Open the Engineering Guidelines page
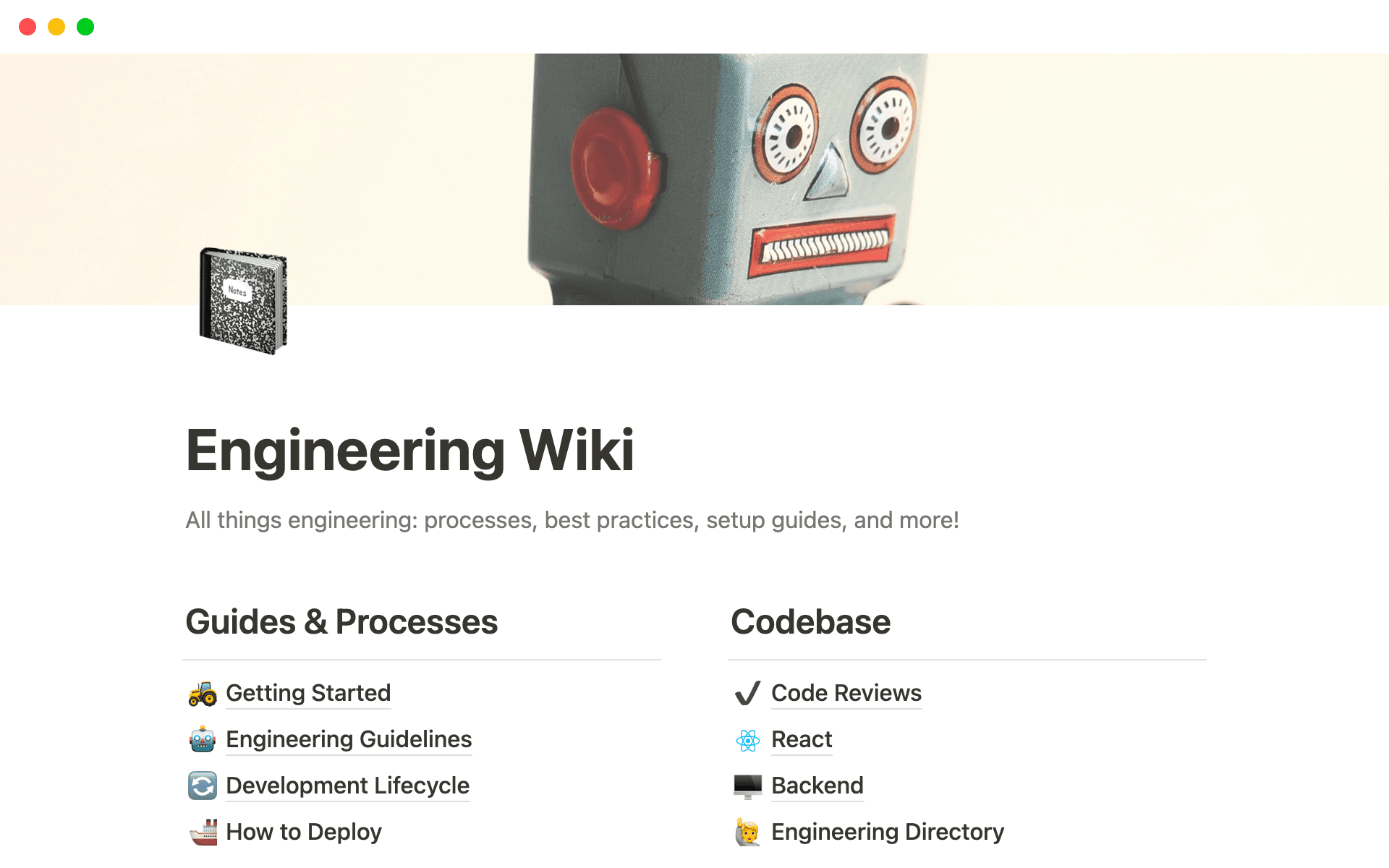 pyautogui.click(x=348, y=739)
